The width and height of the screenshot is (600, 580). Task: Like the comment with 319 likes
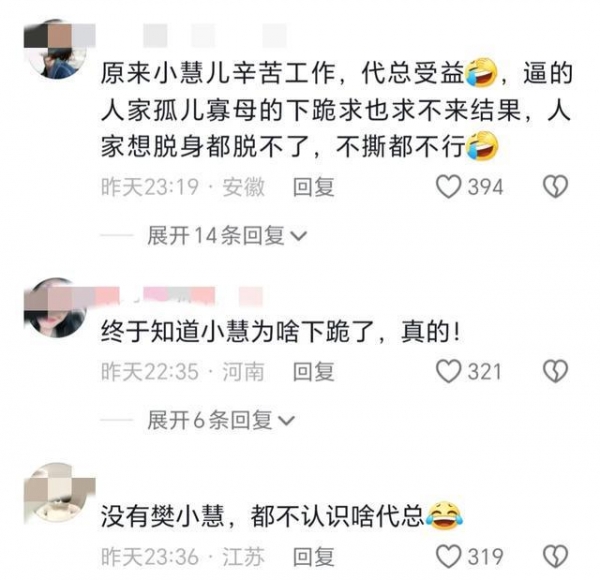tap(448, 556)
